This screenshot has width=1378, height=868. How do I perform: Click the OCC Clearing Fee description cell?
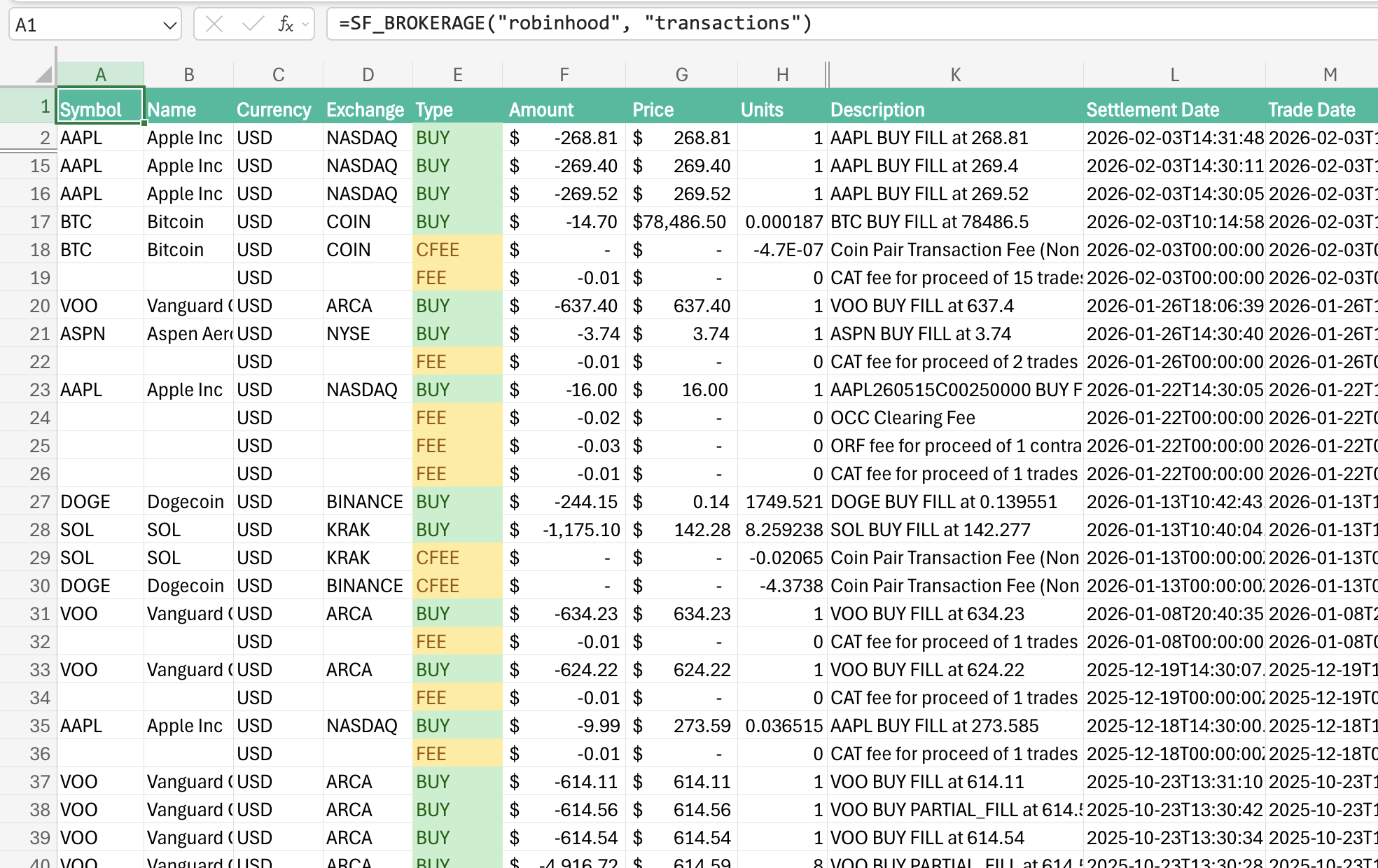[952, 417]
